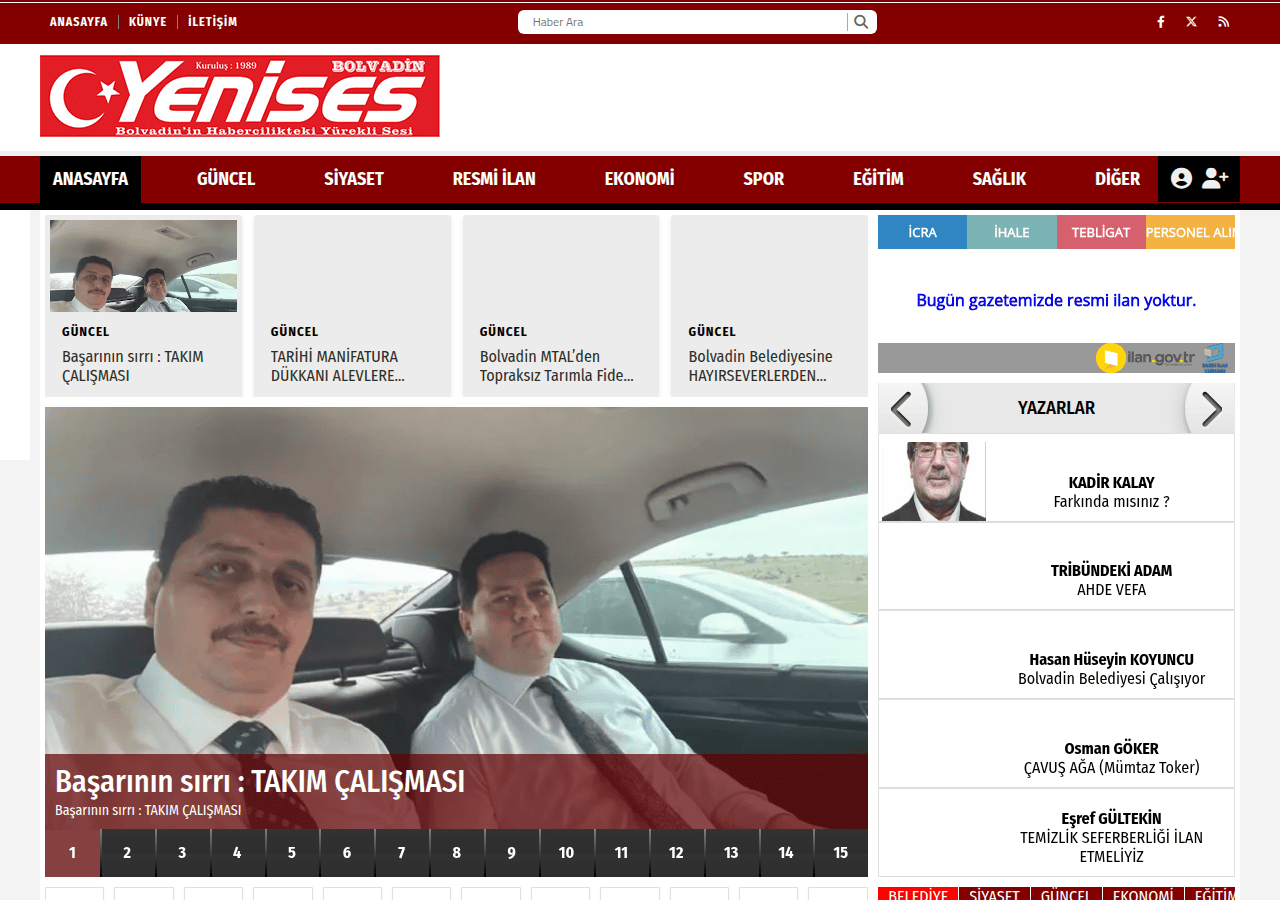This screenshot has height=900, width=1280.
Task: Open the user login icon
Action: [1181, 178]
